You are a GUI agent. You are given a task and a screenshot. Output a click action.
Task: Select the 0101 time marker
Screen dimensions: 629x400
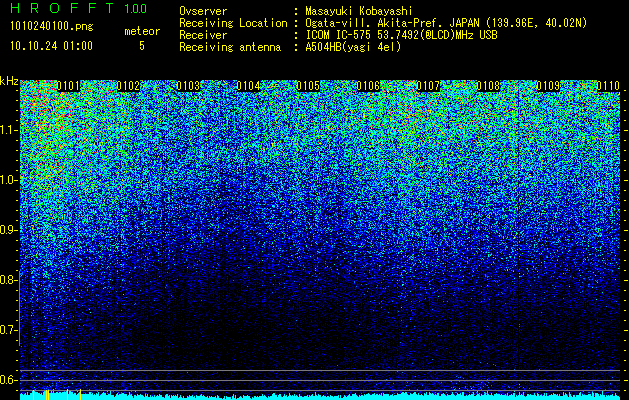click(68, 86)
